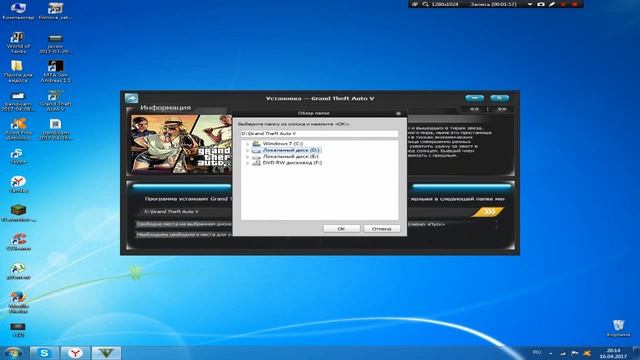The height and width of the screenshot is (360, 640).
Task: Expand the DVD RW дисковод (F:) node
Action: pyautogui.click(x=247, y=163)
